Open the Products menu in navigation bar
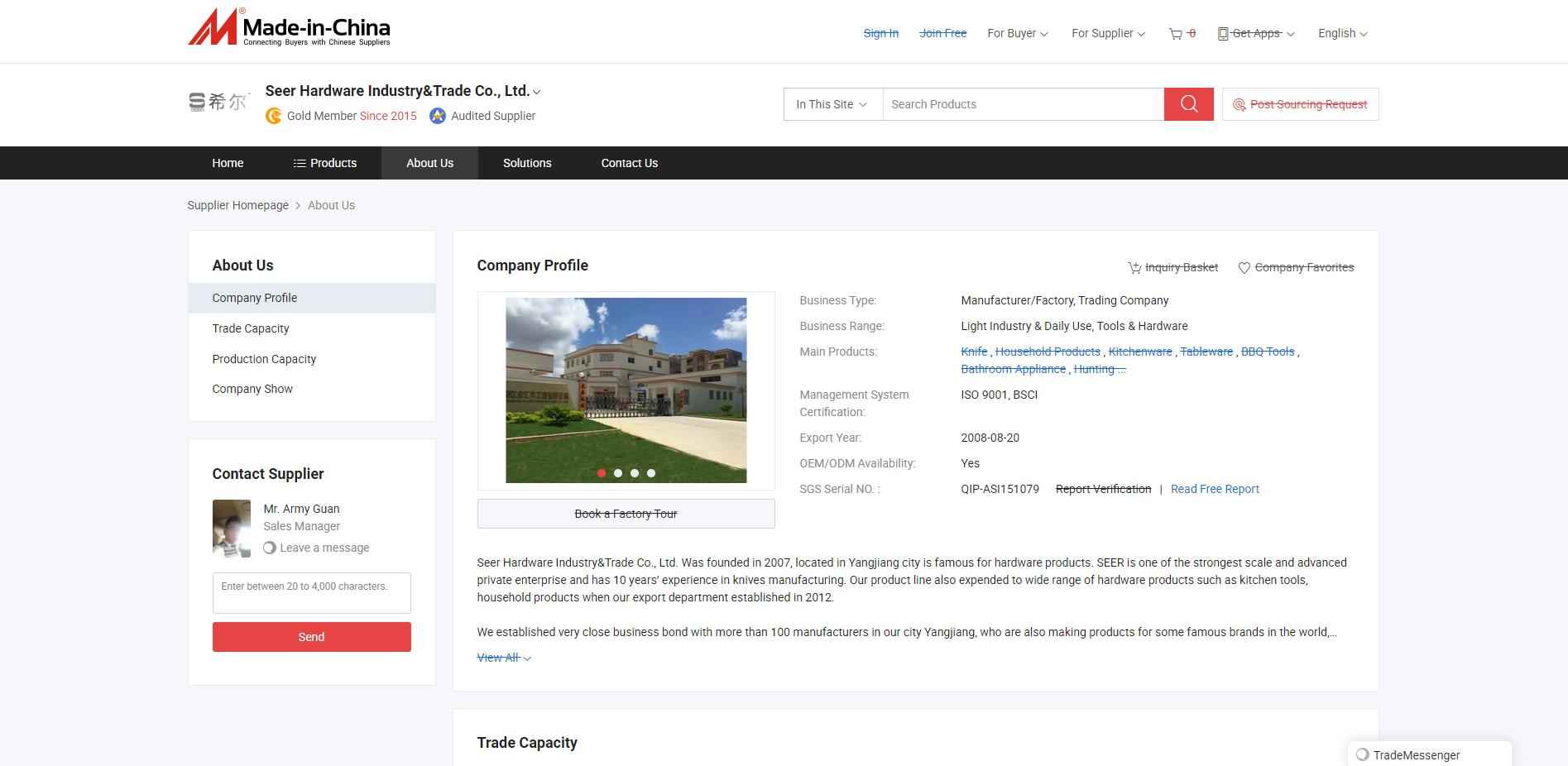Viewport: 1568px width, 766px height. [325, 163]
